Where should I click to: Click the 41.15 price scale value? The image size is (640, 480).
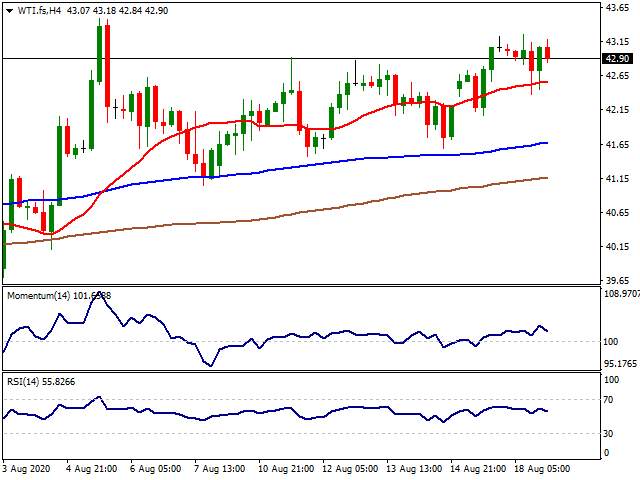pyautogui.click(x=617, y=178)
